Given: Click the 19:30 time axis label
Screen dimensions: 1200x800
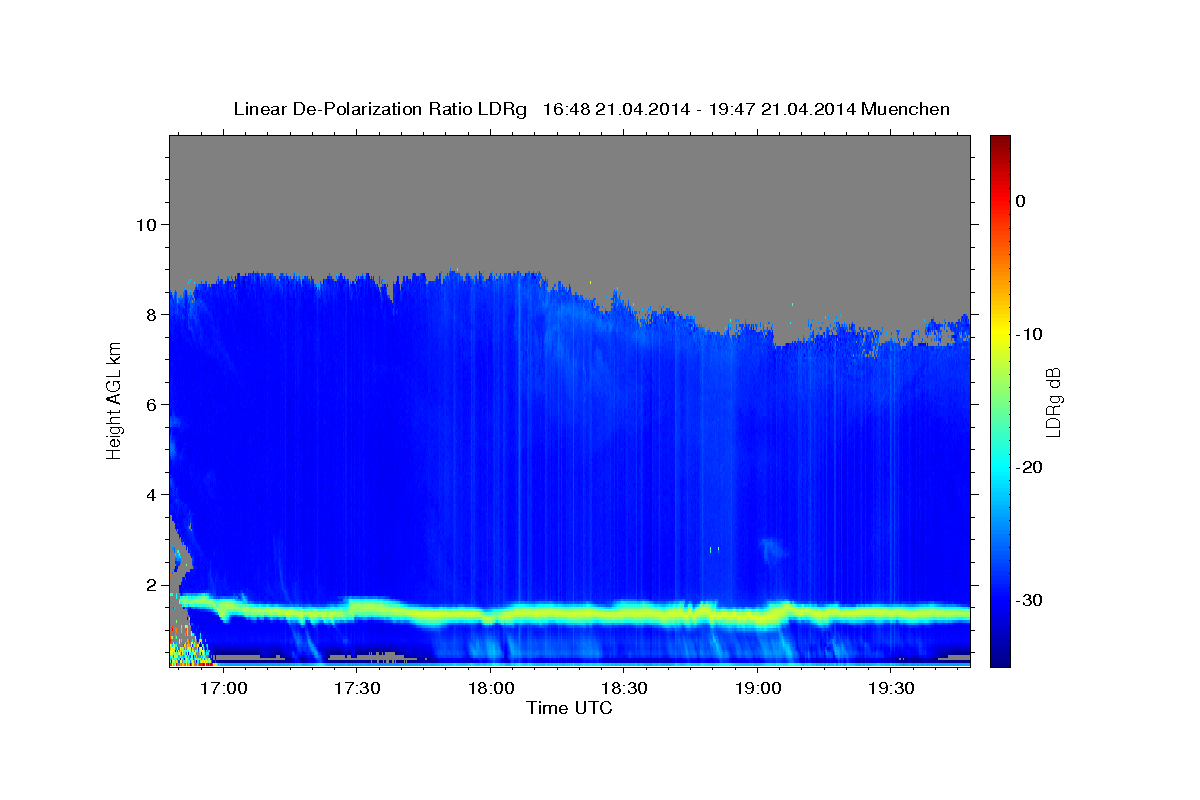Looking at the screenshot, I should coord(891,689).
